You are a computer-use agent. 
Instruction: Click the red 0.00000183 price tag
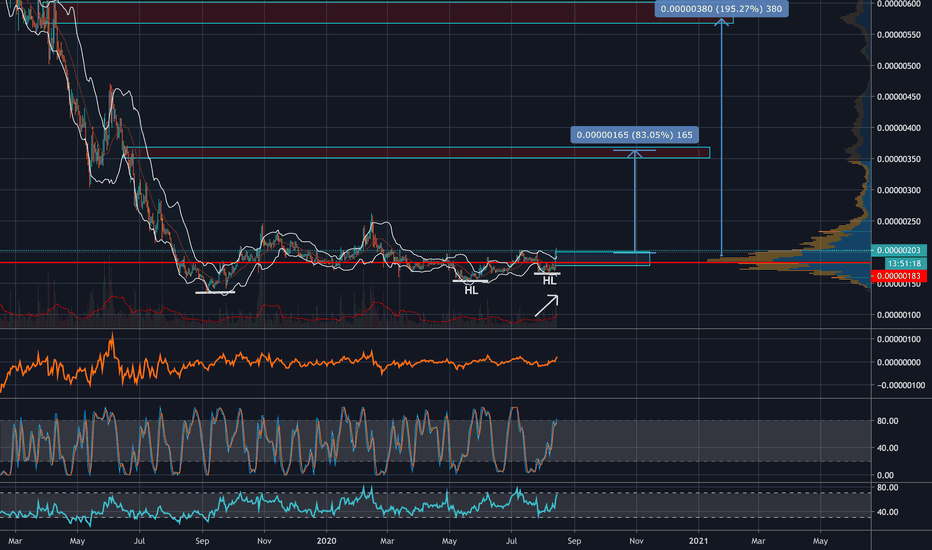pos(898,276)
